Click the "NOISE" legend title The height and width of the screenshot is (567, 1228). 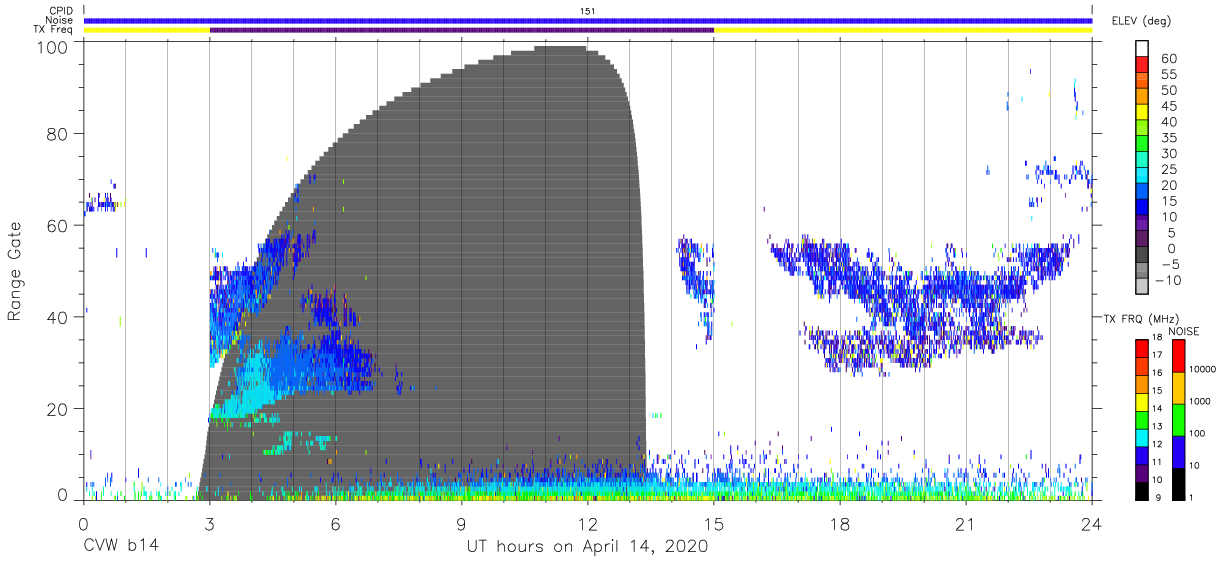(1185, 331)
